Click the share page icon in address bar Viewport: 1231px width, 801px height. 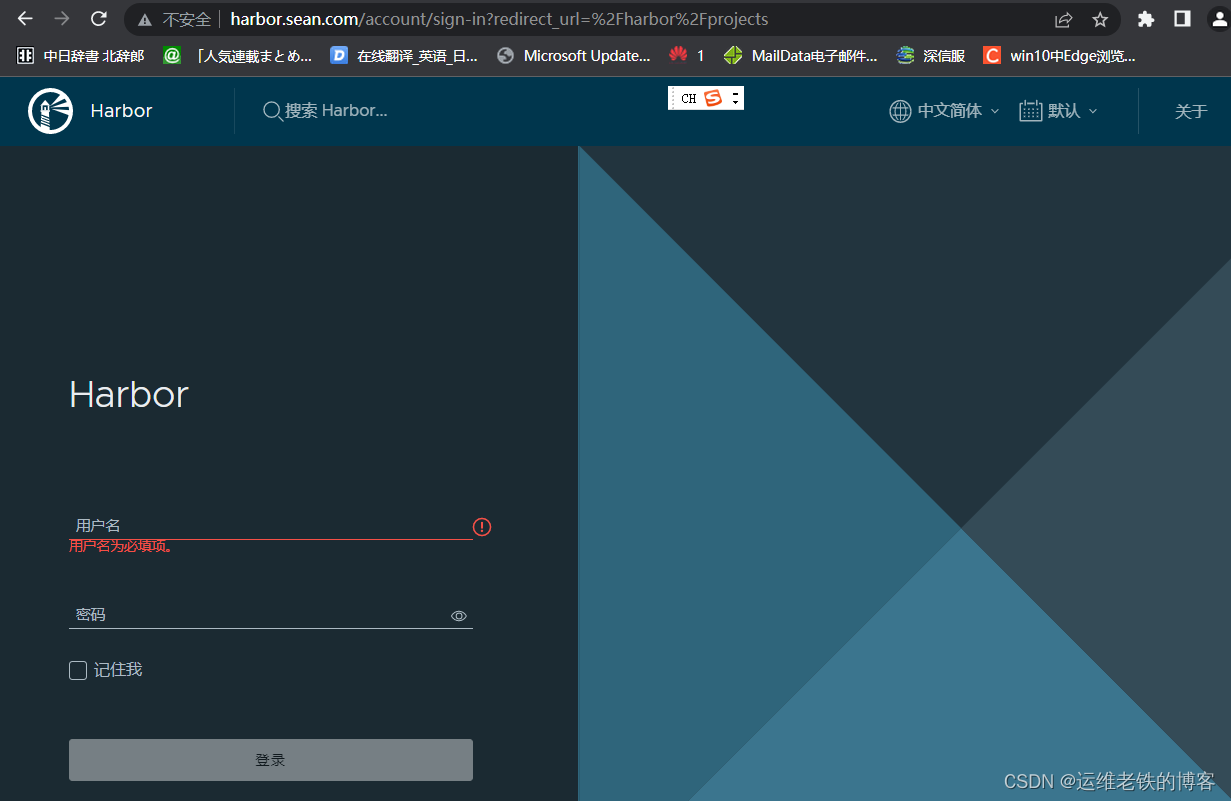(1064, 19)
